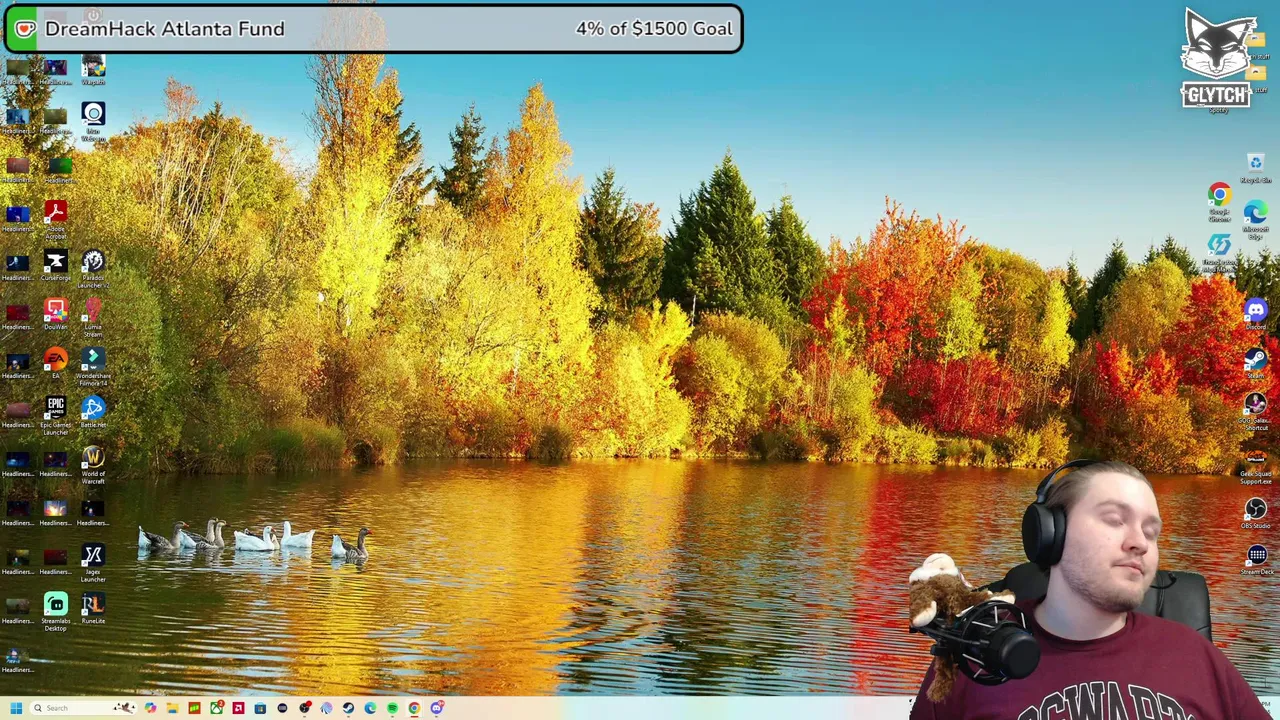Open the DouWan desktop shortcut
The width and height of the screenshot is (1280, 720).
(55, 314)
